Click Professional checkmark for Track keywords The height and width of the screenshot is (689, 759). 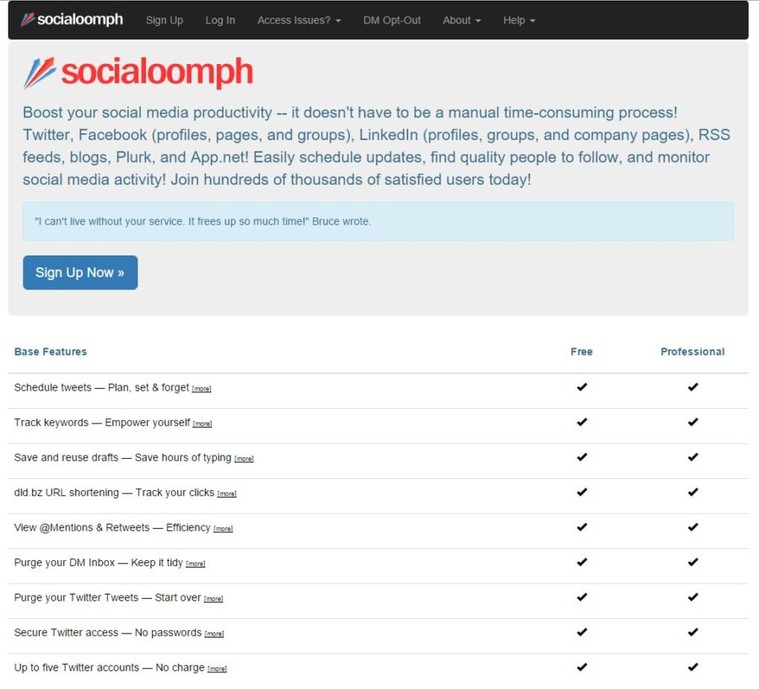pos(693,422)
